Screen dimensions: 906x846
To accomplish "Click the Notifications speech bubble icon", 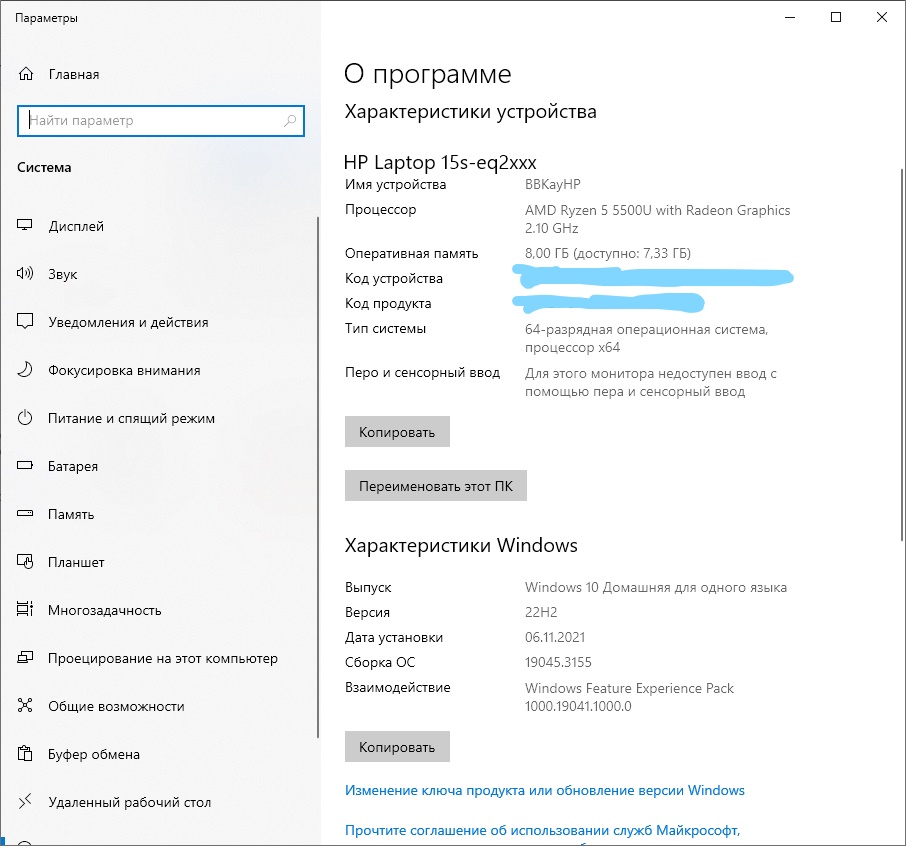I will pyautogui.click(x=25, y=321).
